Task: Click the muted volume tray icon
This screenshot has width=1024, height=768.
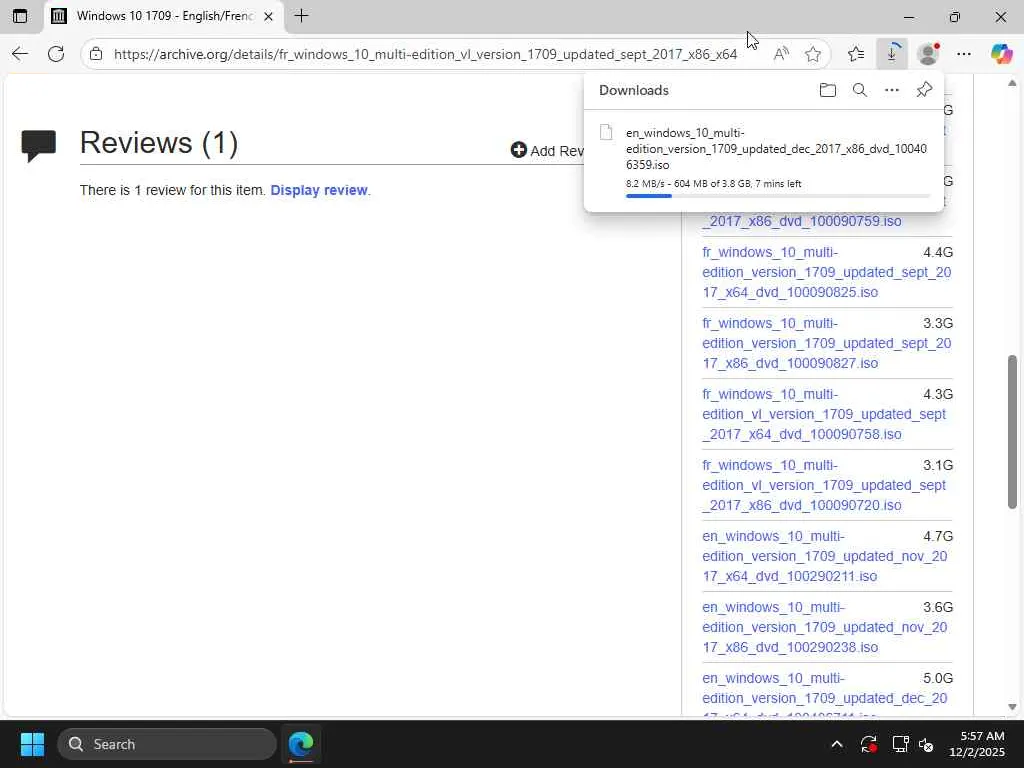Action: 926,744
